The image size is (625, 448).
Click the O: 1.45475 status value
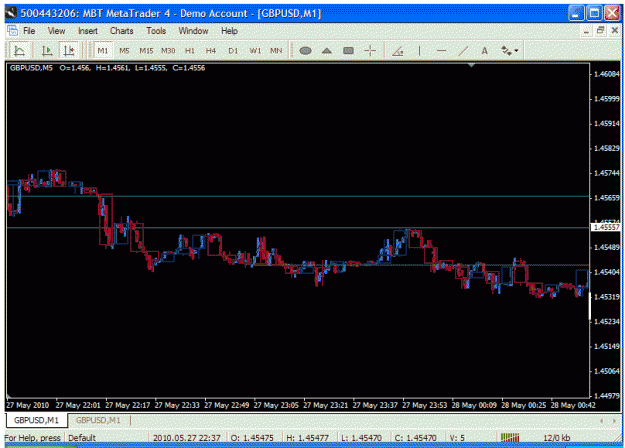click(x=252, y=438)
